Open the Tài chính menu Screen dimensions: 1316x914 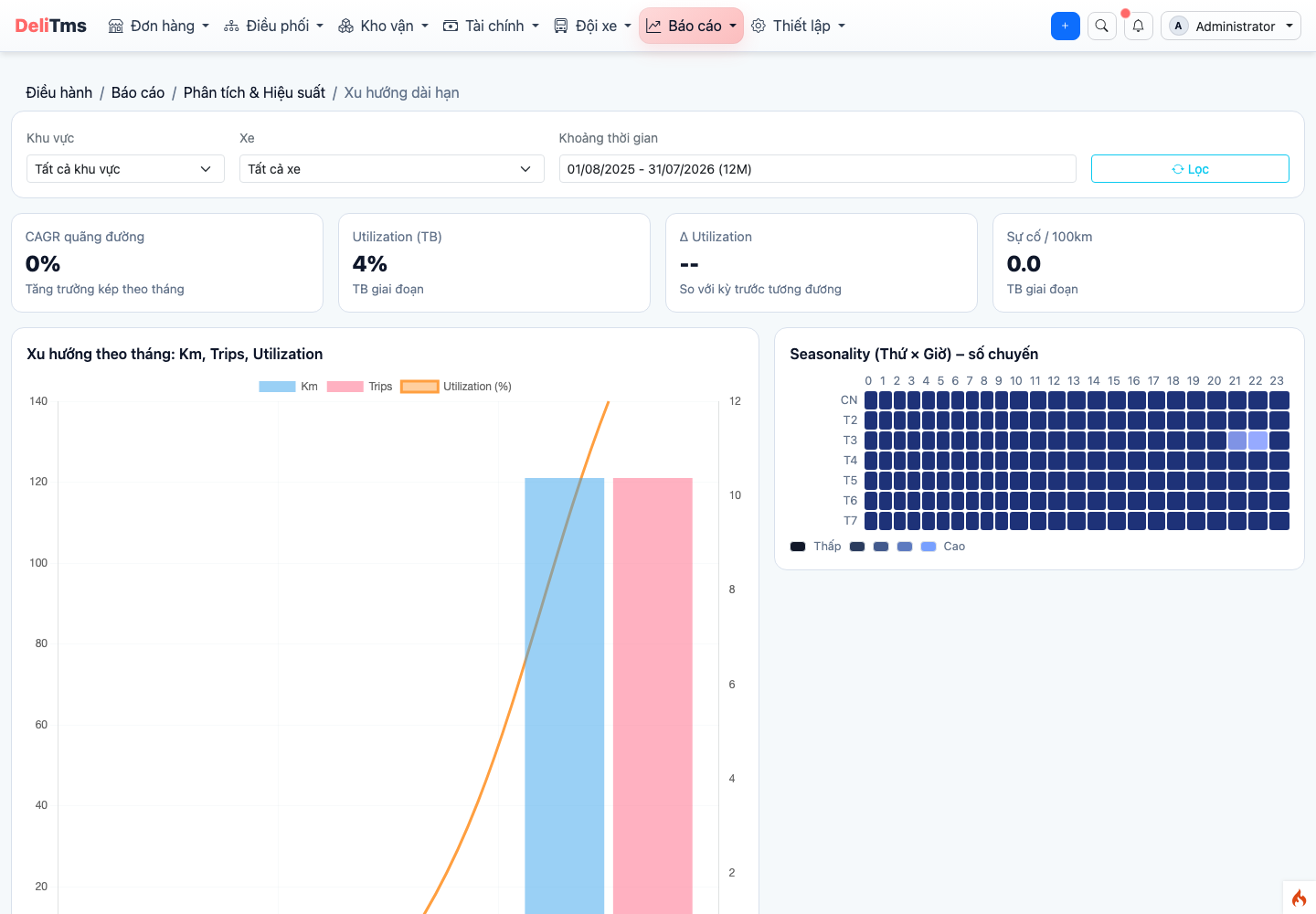(491, 26)
